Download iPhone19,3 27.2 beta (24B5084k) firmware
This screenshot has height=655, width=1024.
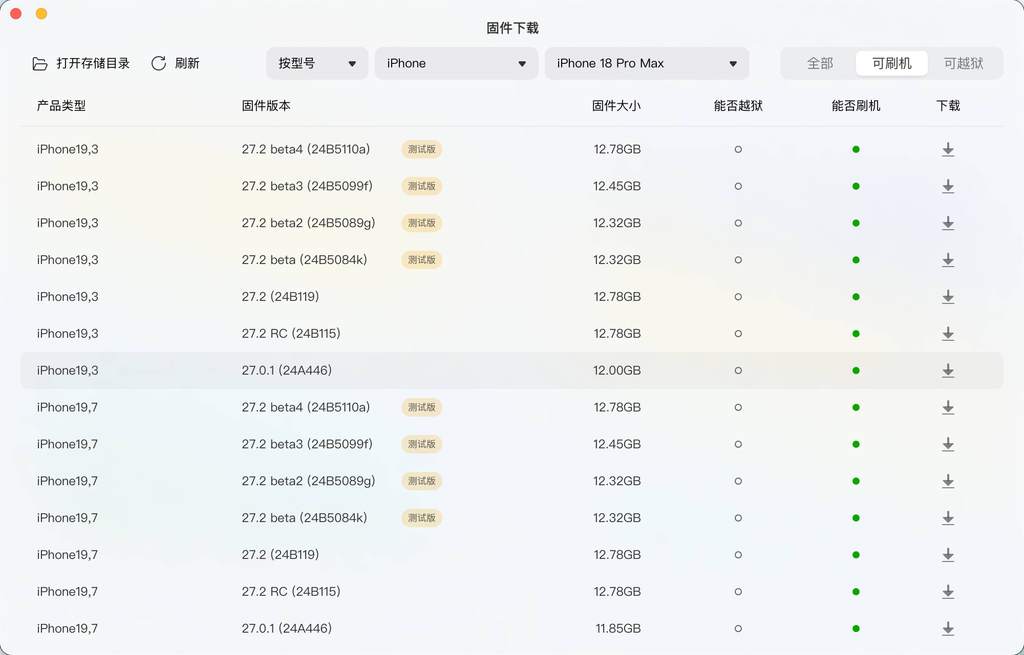click(x=948, y=260)
